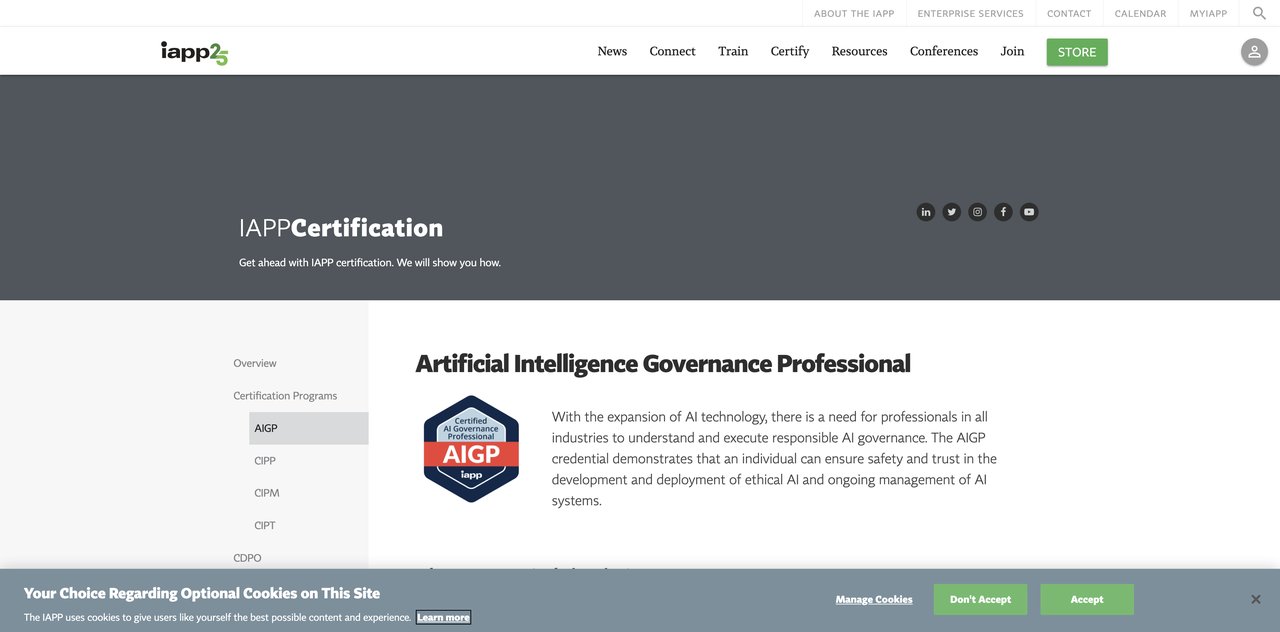Open the MyIAPP link
Viewport: 1280px width, 632px height.
tap(1208, 14)
